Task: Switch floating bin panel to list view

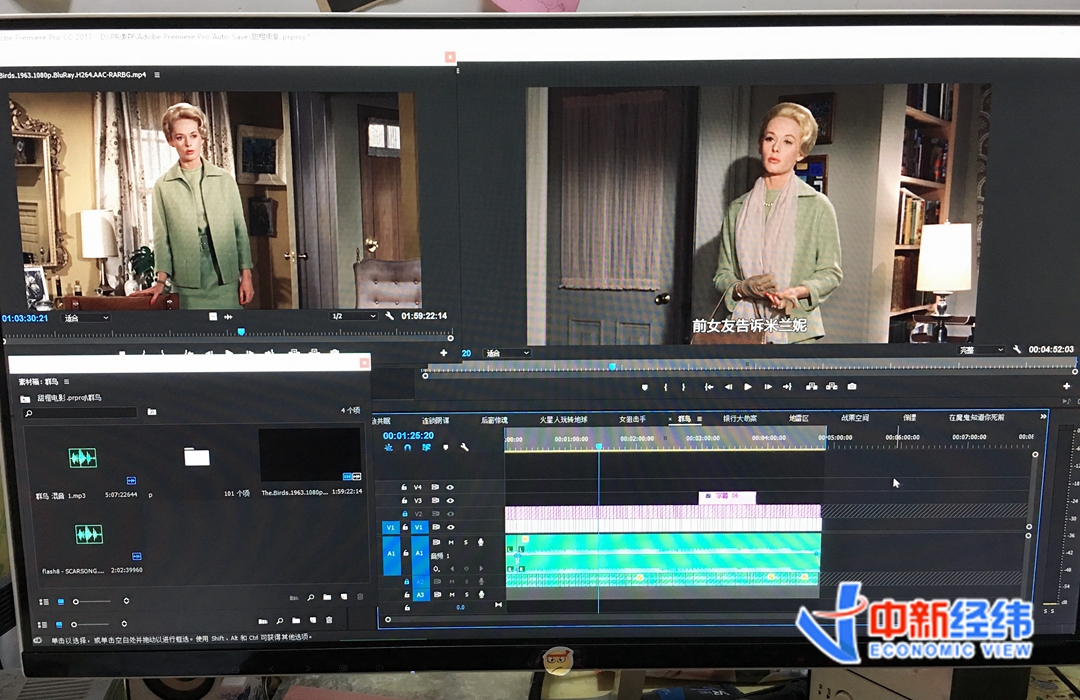Action: [43, 601]
